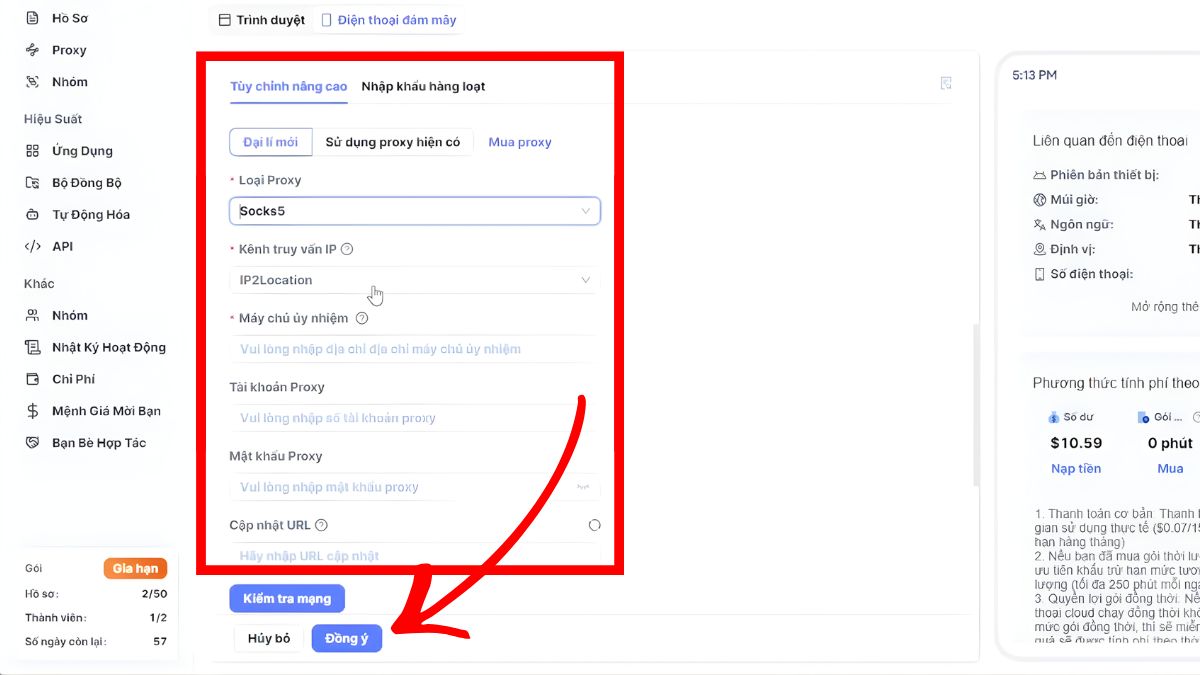
Task: Open Ứng Dụng from the sidebar
Action: click(x=74, y=150)
